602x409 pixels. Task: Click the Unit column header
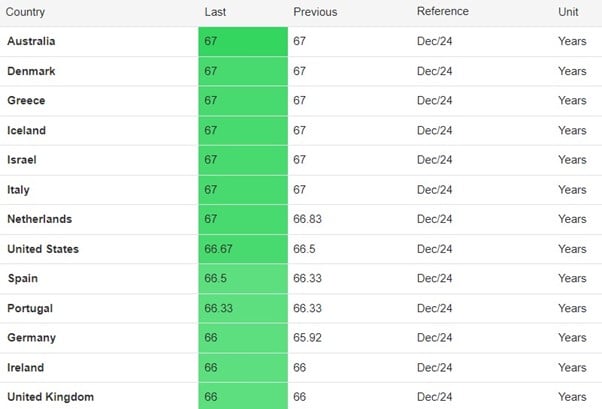point(568,12)
